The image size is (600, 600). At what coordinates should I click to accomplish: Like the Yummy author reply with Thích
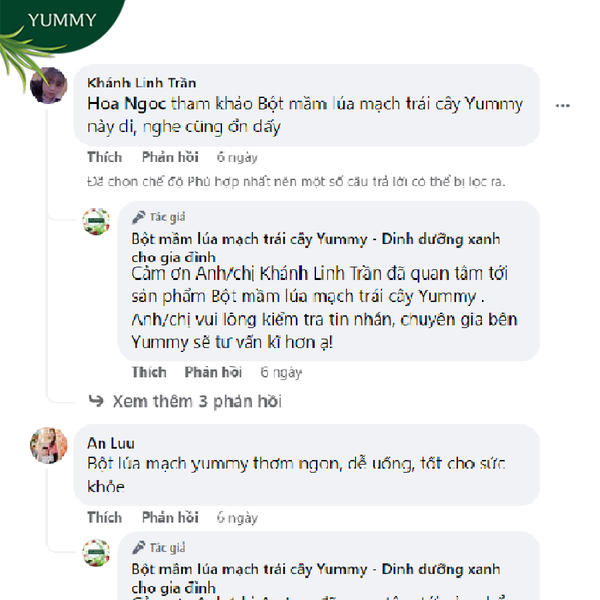point(149,372)
